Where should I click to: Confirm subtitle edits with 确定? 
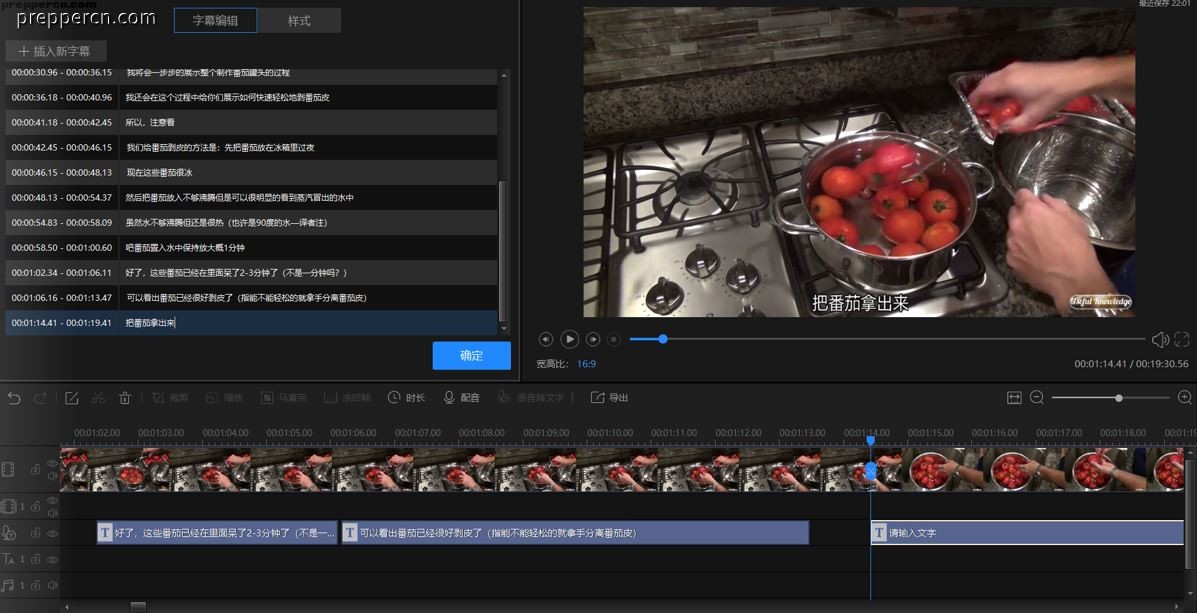(472, 356)
